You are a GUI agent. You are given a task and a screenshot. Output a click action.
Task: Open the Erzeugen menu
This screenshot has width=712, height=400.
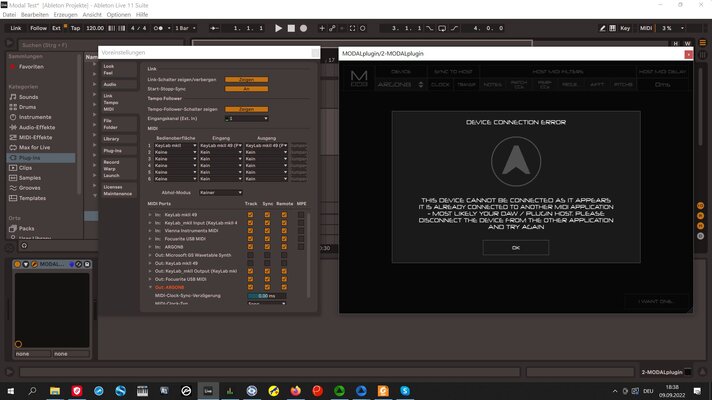(x=65, y=15)
